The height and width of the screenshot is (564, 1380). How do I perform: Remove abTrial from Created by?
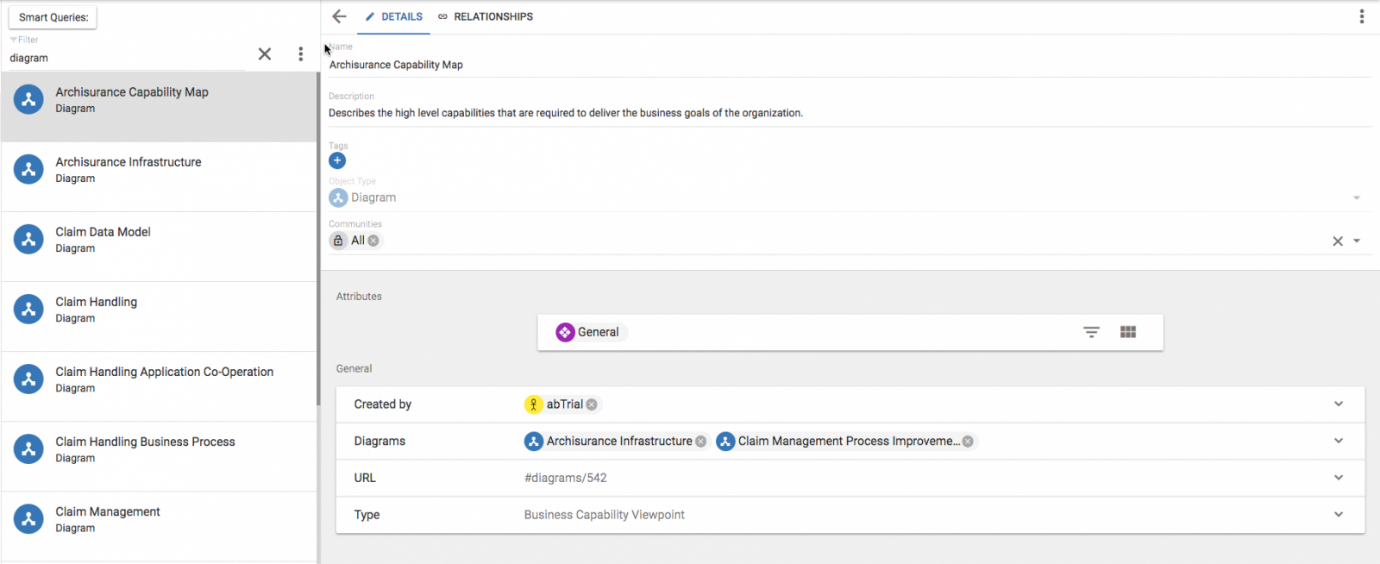click(592, 405)
